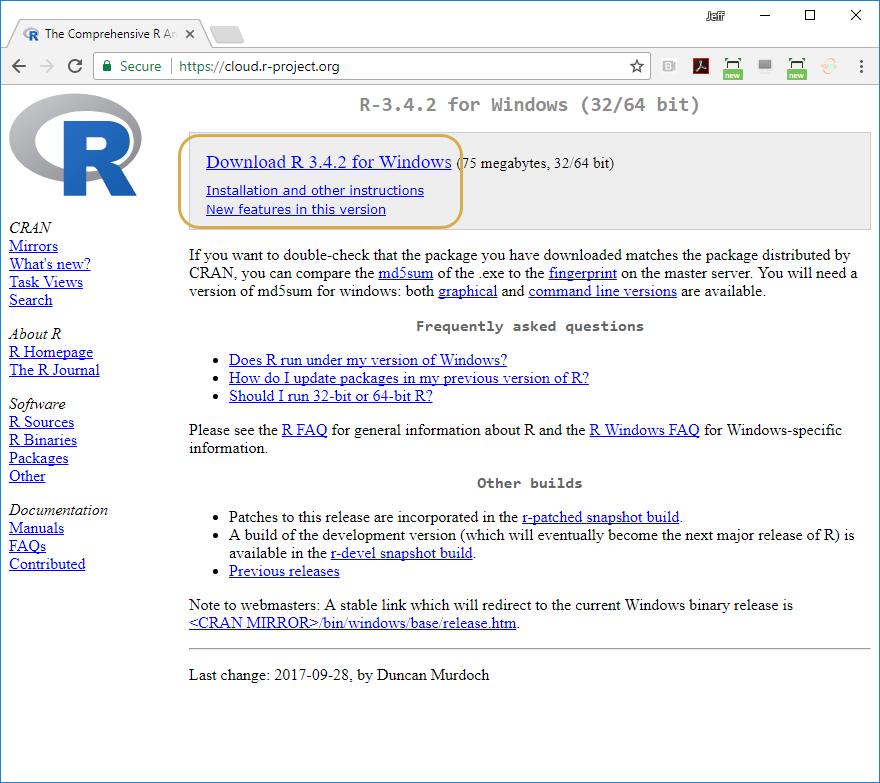
Task: Open a new tab next to the CRAN tab
Action: pos(227,35)
